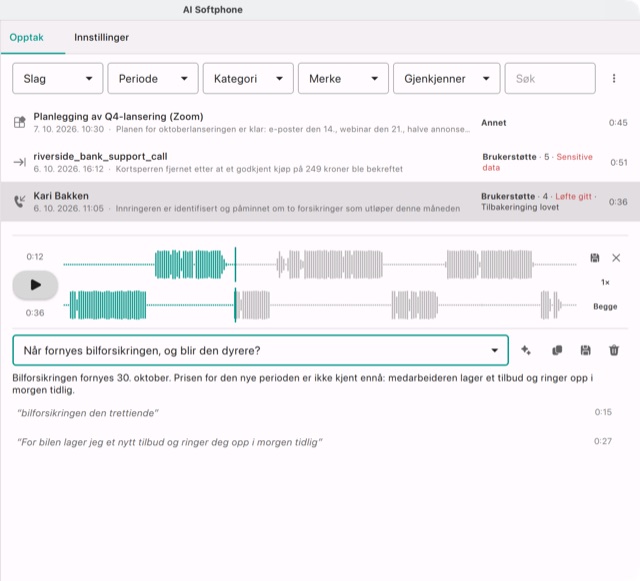Click the Sensitive data tag

pyautogui.click(x=537, y=162)
